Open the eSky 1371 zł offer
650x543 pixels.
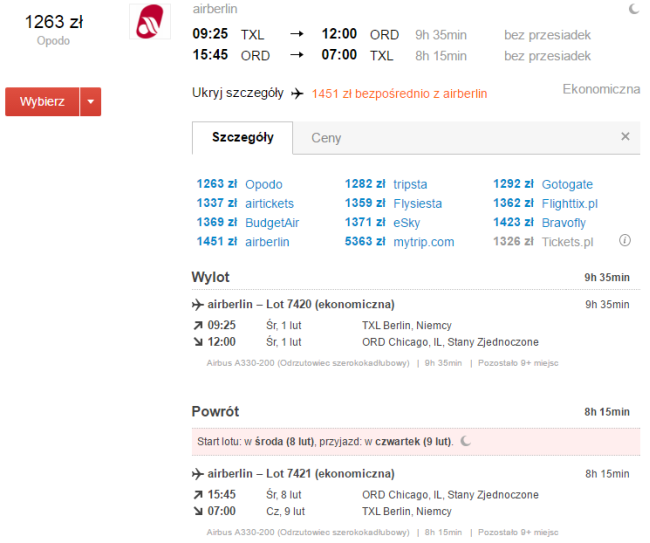[x=383, y=222]
